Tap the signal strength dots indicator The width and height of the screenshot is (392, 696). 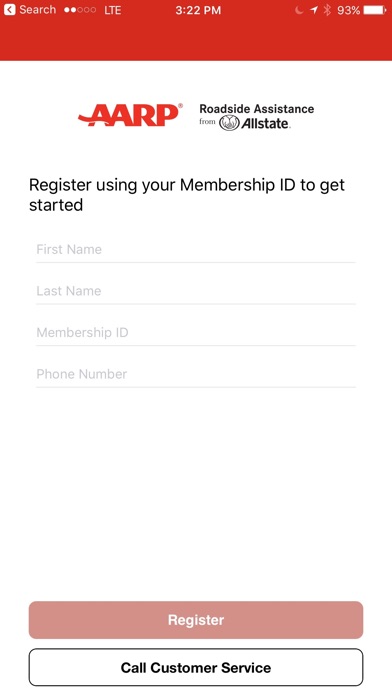(80, 10)
